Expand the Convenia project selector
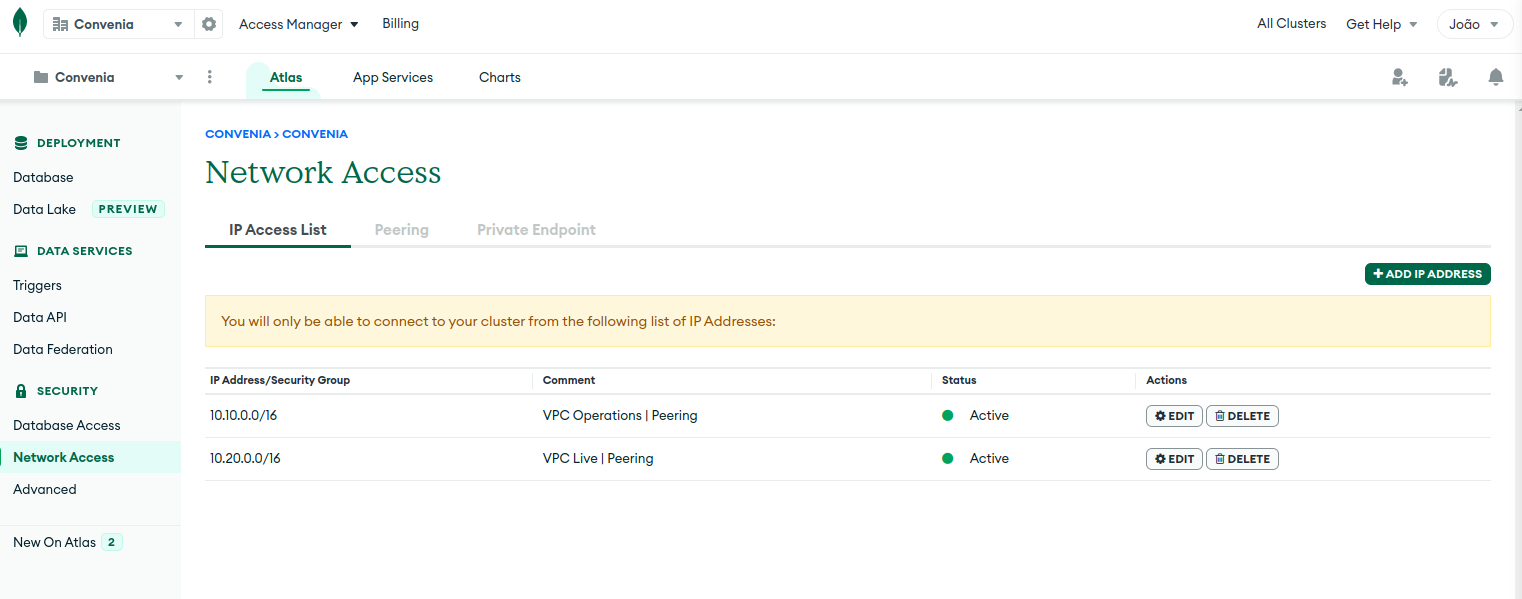The width and height of the screenshot is (1522, 599). click(x=108, y=77)
